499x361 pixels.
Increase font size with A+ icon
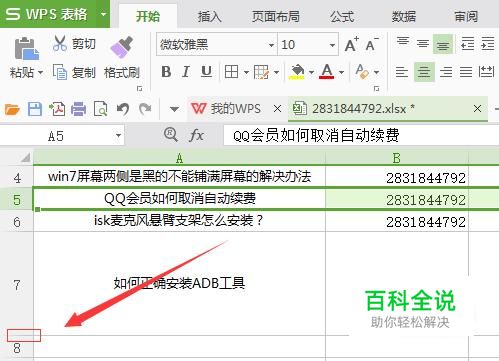352,44
